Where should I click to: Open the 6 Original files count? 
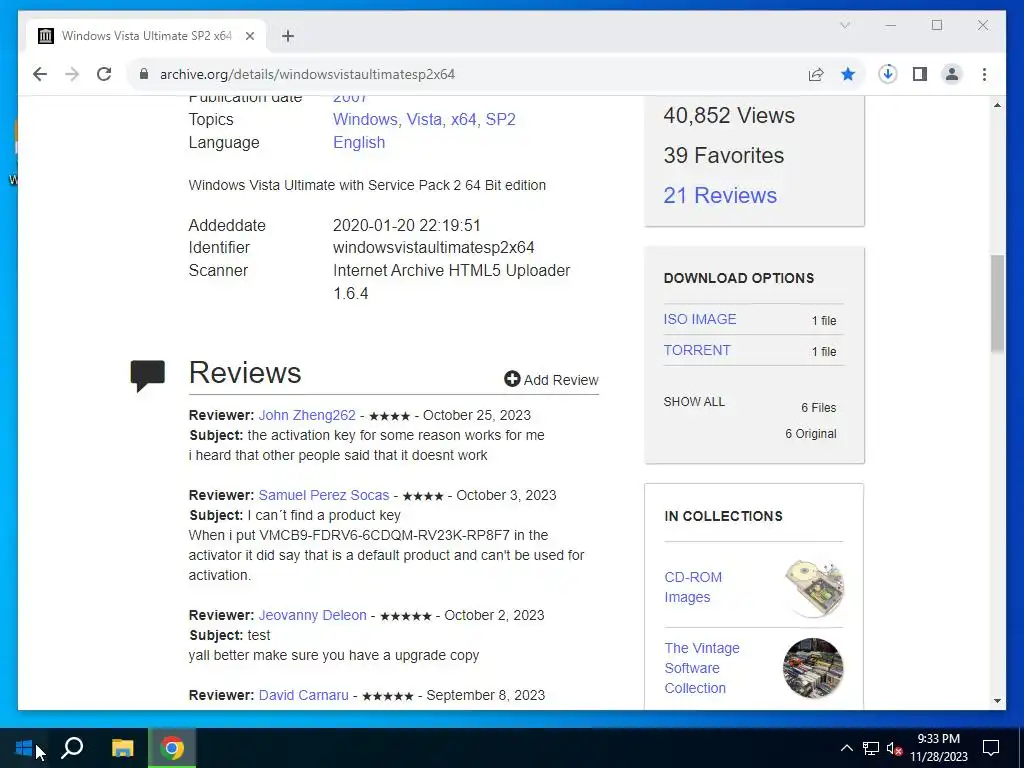coord(810,434)
